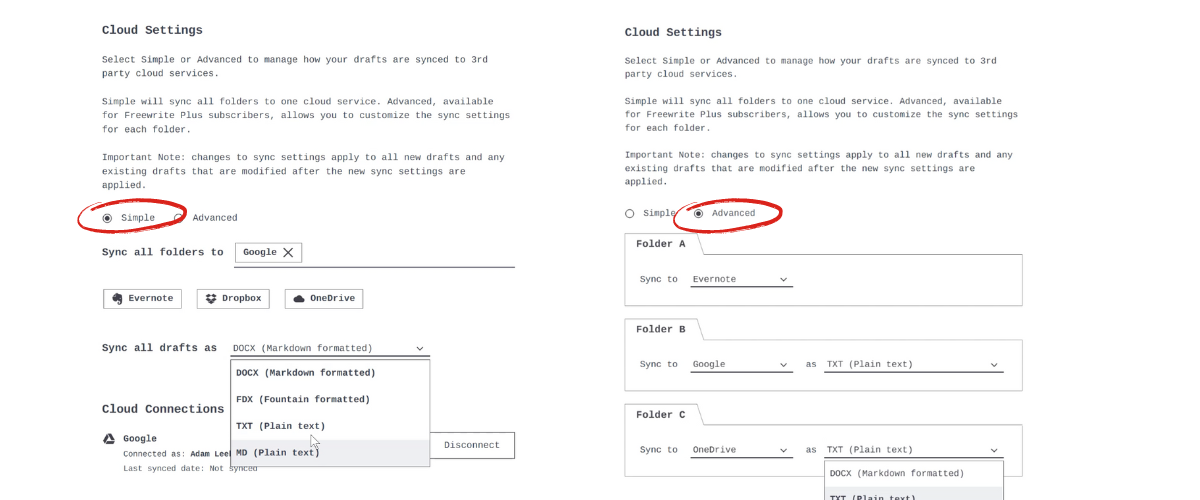Screen dimensions: 1200x500
Task: Select the Simple radio button in left panel
Action: 107,218
